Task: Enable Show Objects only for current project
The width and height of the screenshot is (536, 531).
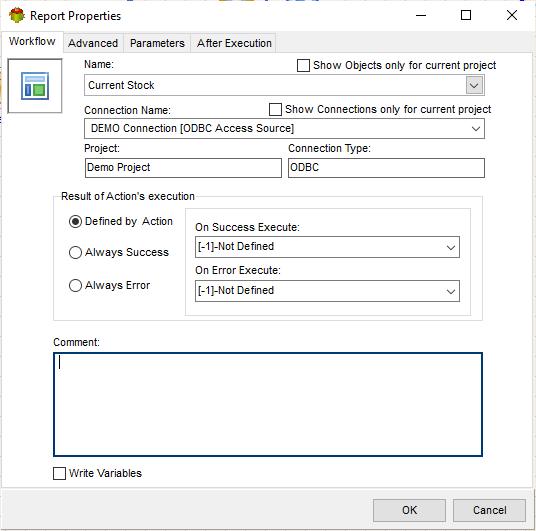Action: pyautogui.click(x=303, y=65)
